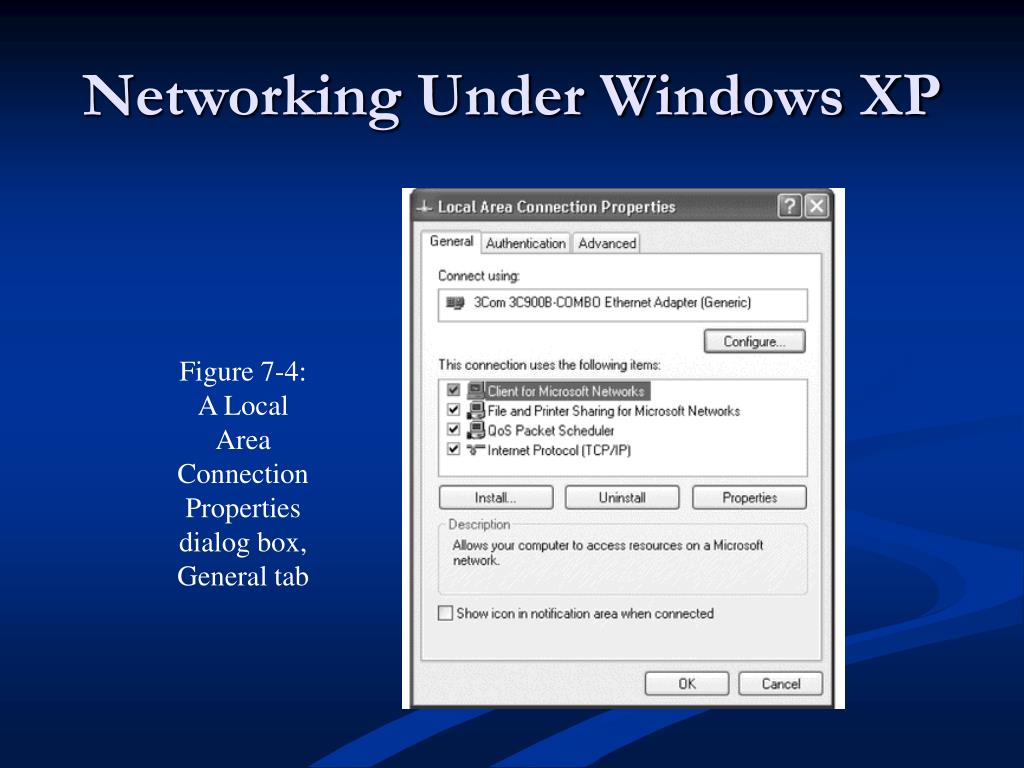Click the 'Connect using:' label

tap(479, 276)
